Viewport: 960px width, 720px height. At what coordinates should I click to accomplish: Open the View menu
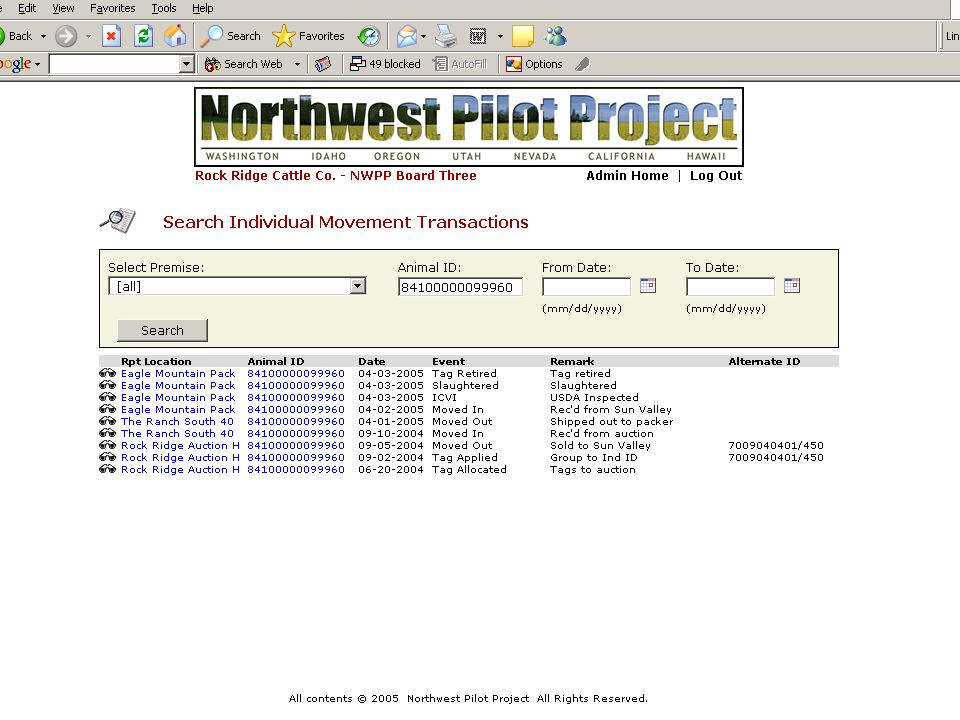point(63,8)
